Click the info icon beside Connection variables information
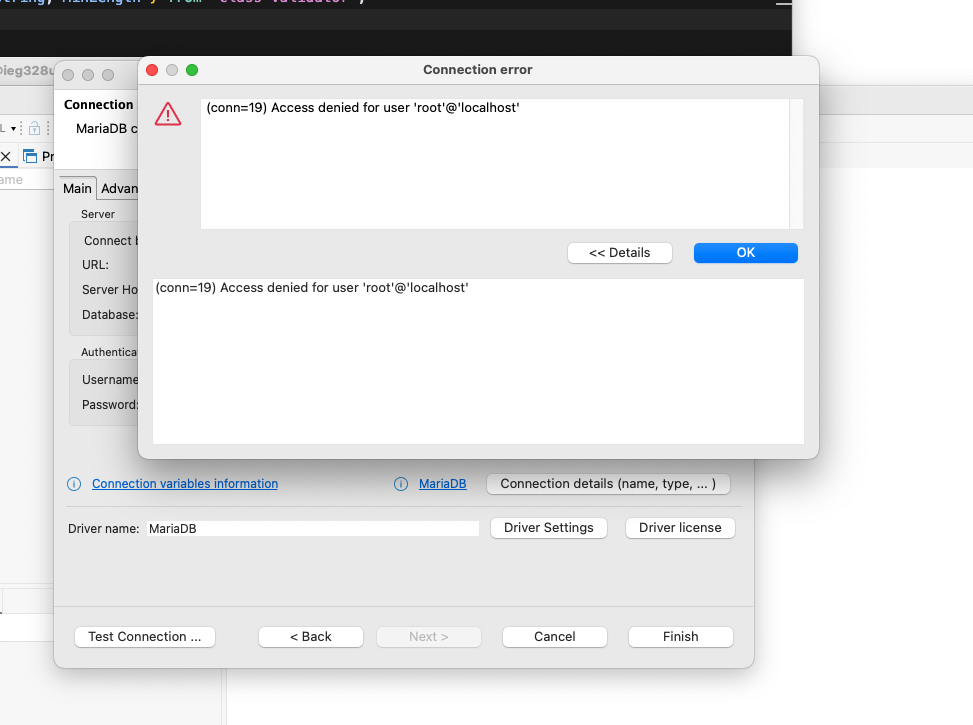This screenshot has height=725, width=973. pos(74,484)
